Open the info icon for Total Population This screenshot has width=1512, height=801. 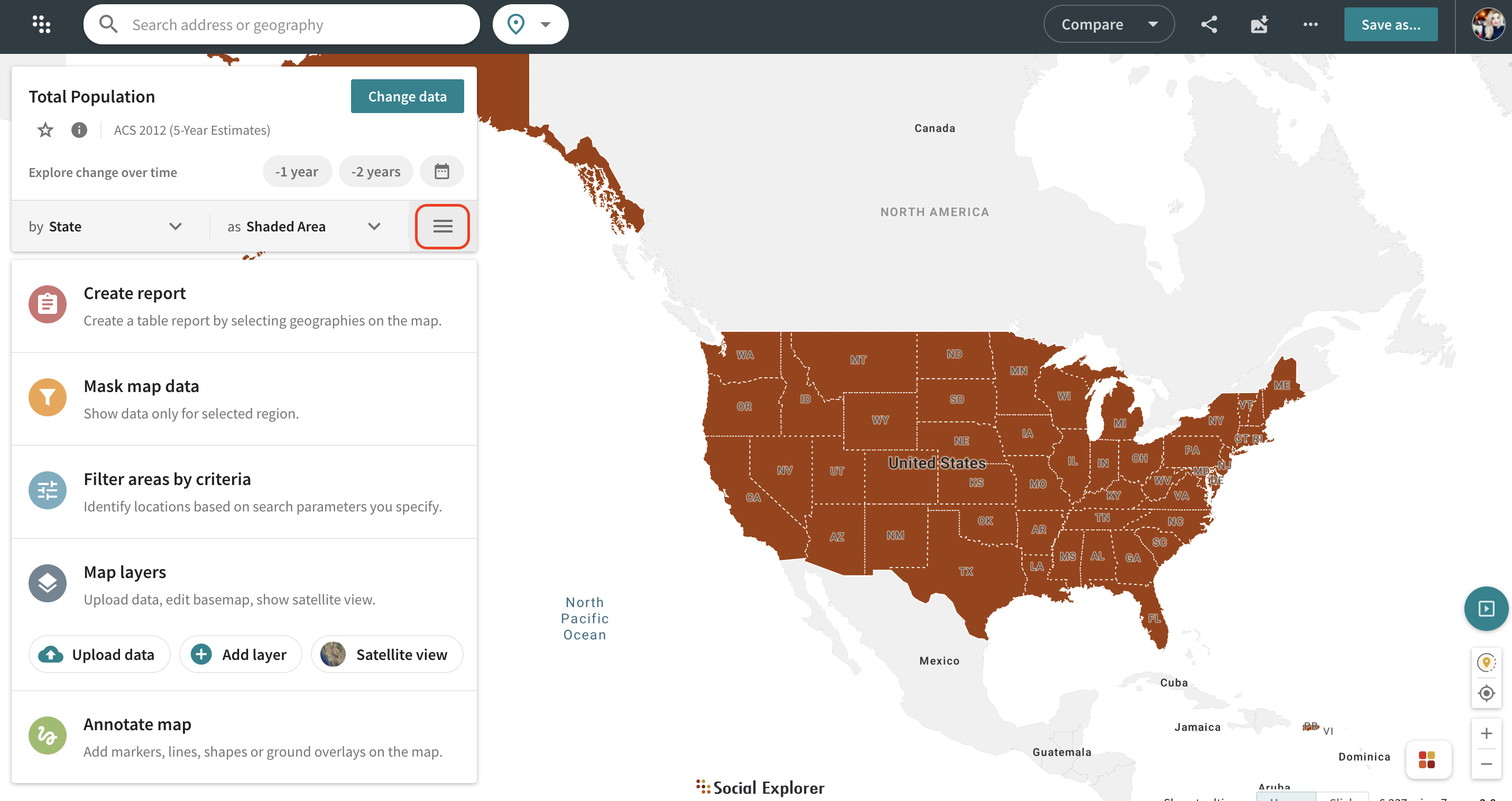[x=79, y=129]
